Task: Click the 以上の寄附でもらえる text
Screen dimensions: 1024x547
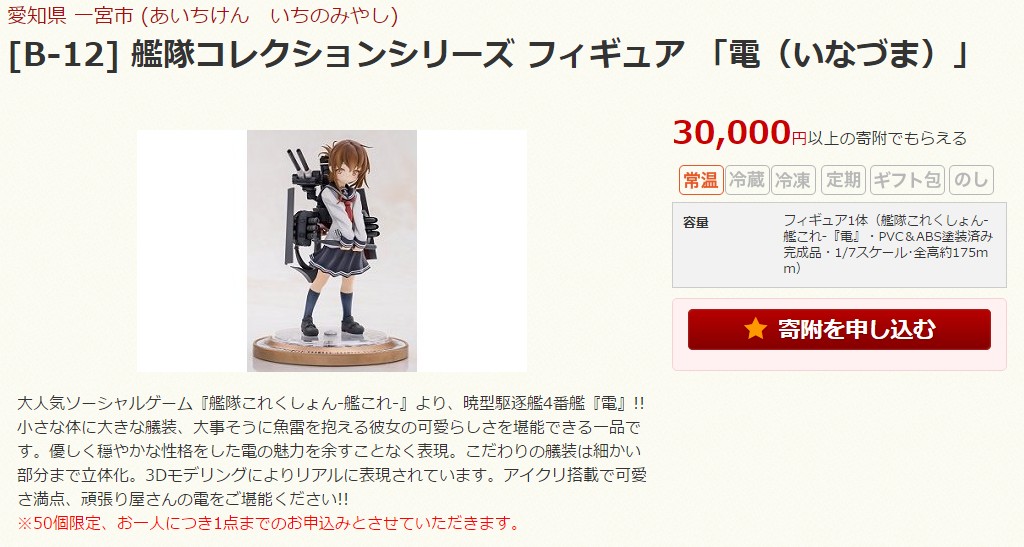Action: 888,138
